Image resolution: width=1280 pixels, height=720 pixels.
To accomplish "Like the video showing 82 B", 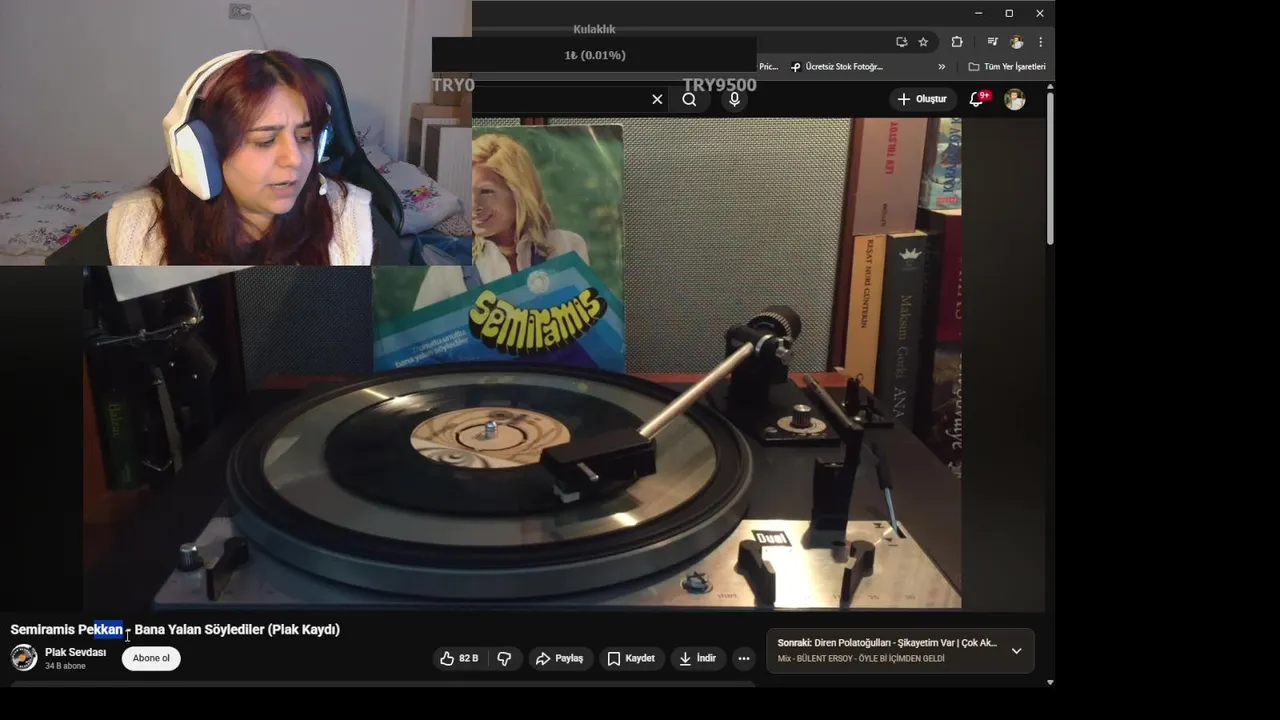I will click(459, 658).
